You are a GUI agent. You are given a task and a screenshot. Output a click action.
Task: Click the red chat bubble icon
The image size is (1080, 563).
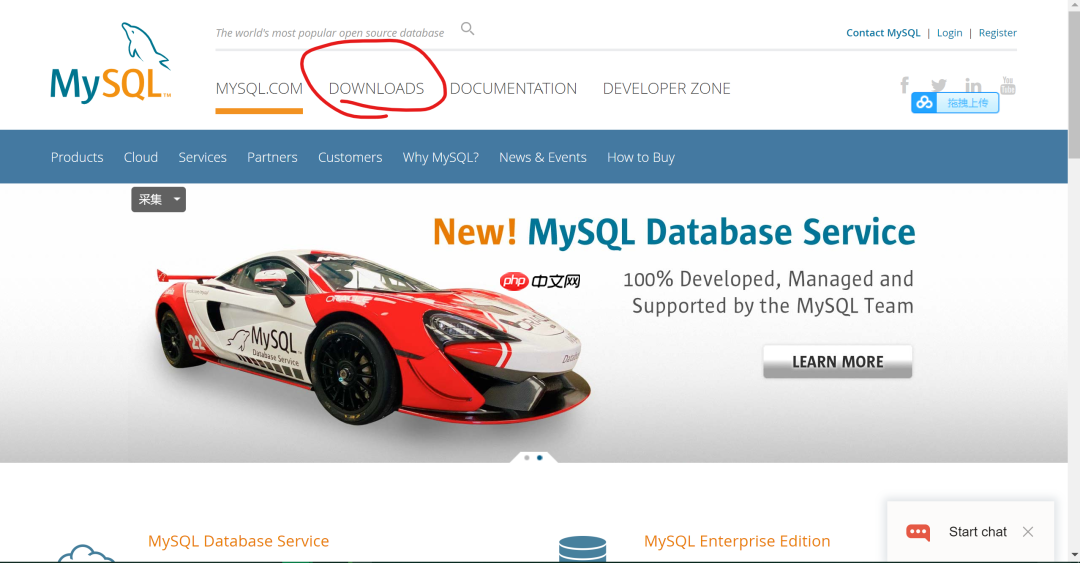(917, 532)
